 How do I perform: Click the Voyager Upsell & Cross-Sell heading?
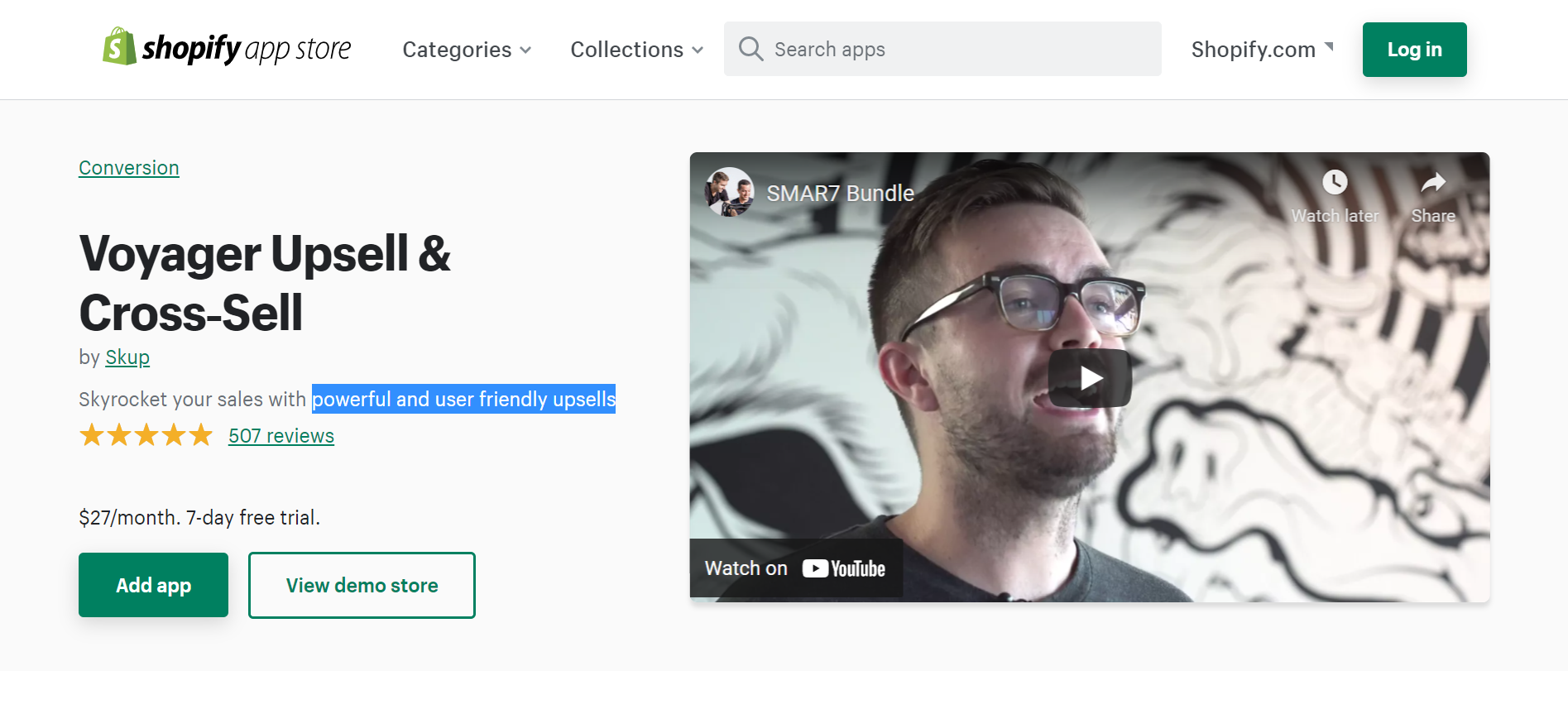pos(265,283)
